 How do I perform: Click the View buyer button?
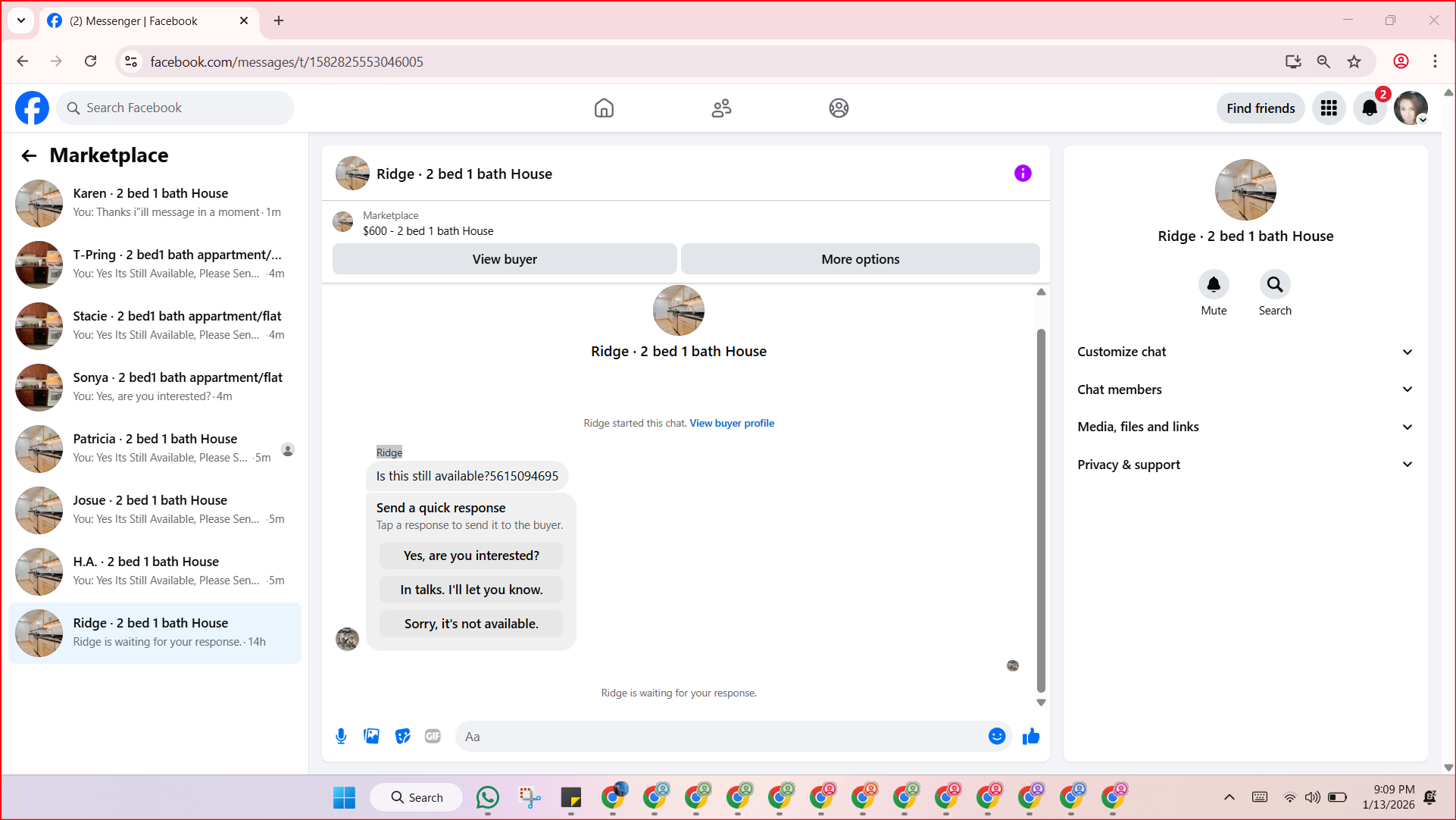coord(505,259)
